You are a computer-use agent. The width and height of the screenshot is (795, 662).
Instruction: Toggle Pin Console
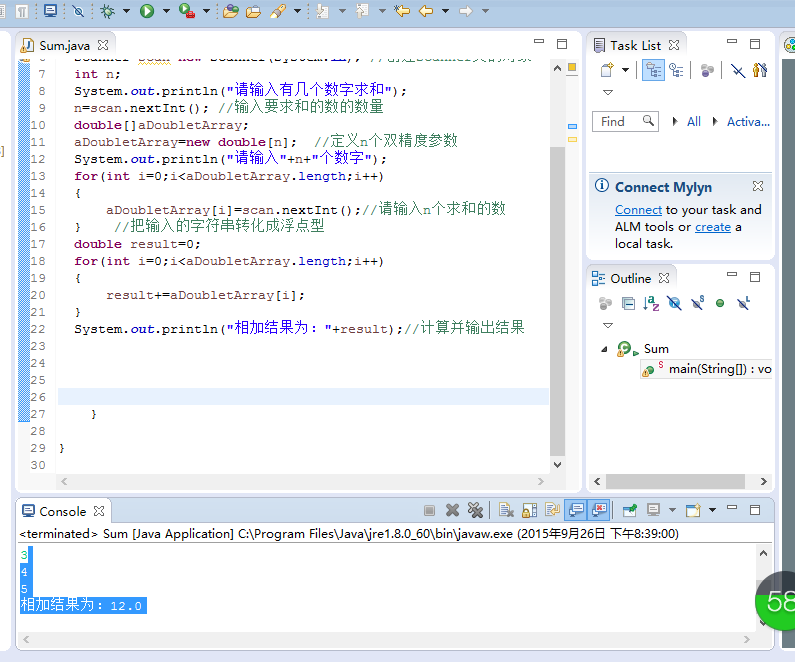click(630, 510)
